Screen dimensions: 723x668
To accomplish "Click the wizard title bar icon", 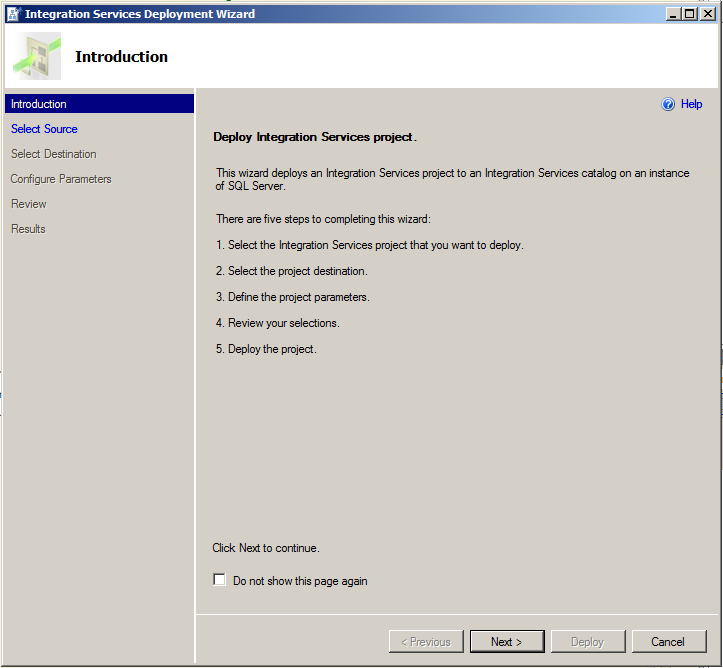I will pyautogui.click(x=13, y=14).
